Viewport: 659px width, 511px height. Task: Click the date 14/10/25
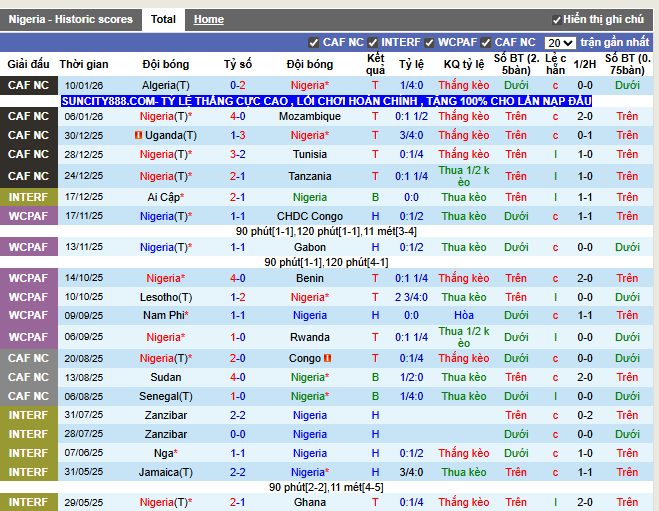click(84, 278)
